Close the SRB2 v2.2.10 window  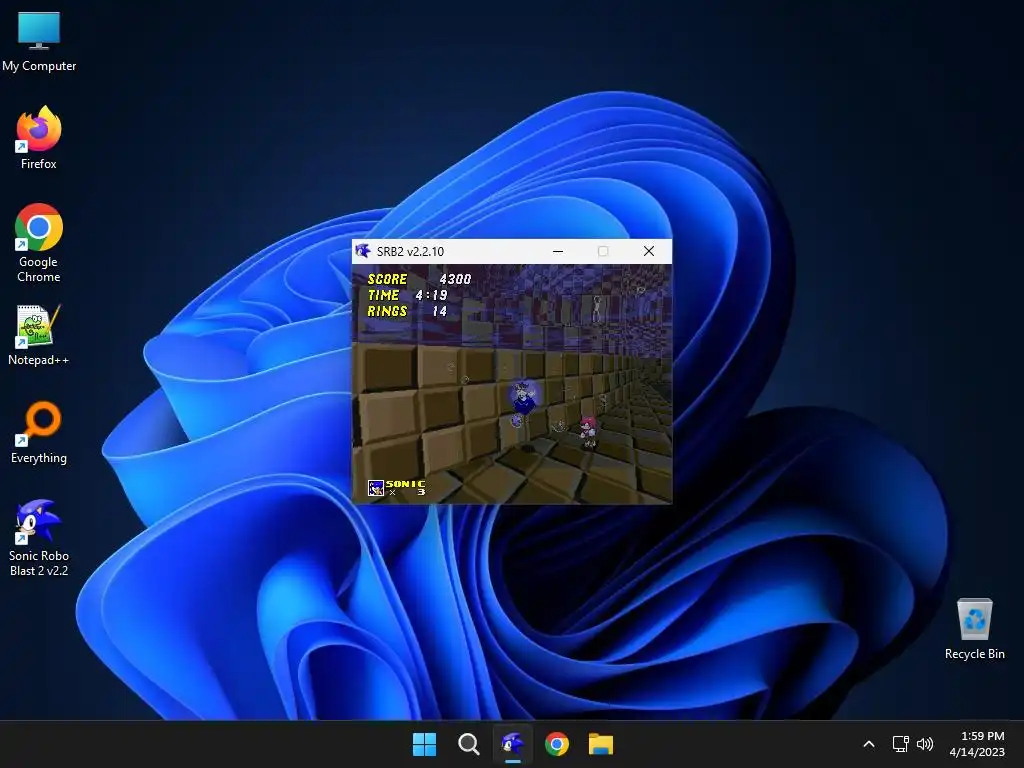(x=648, y=251)
